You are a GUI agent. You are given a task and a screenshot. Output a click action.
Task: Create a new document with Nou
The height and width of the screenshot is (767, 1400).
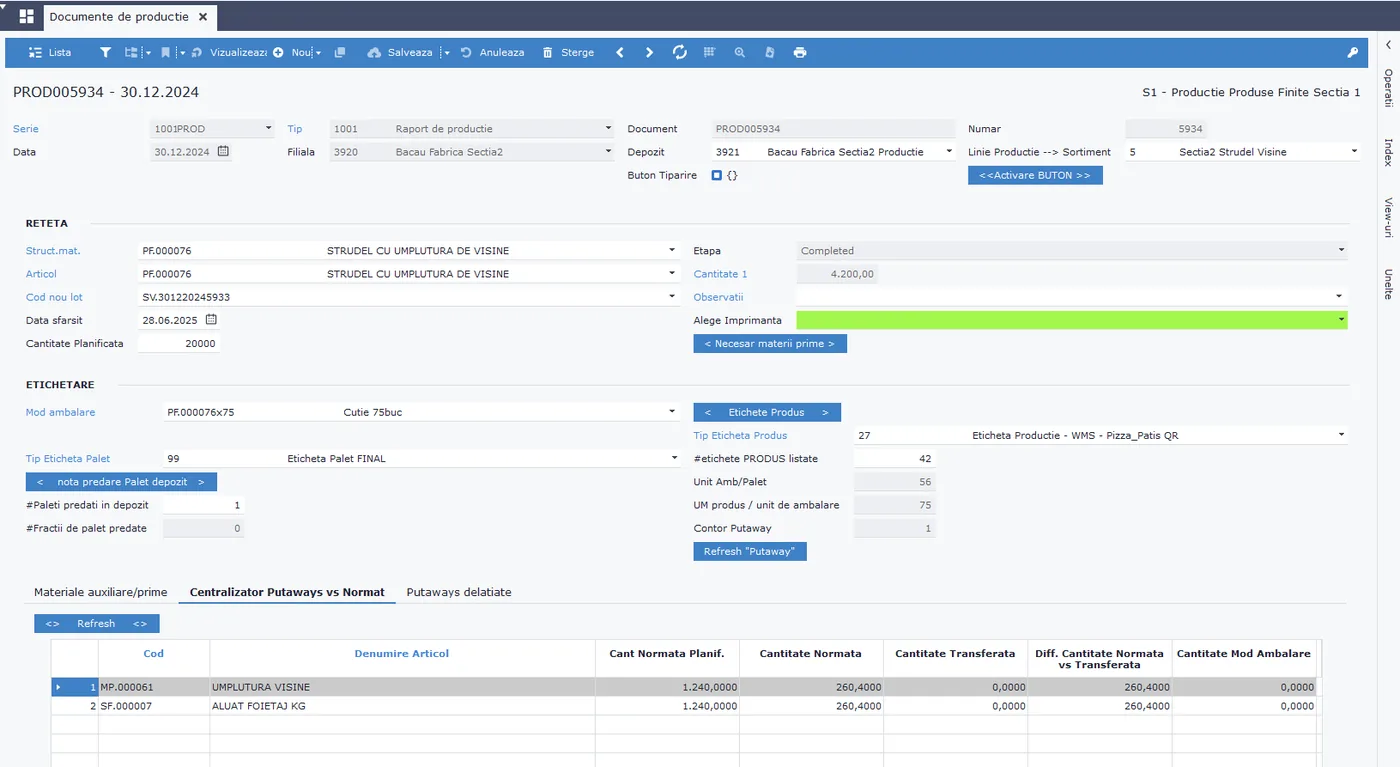click(294, 52)
